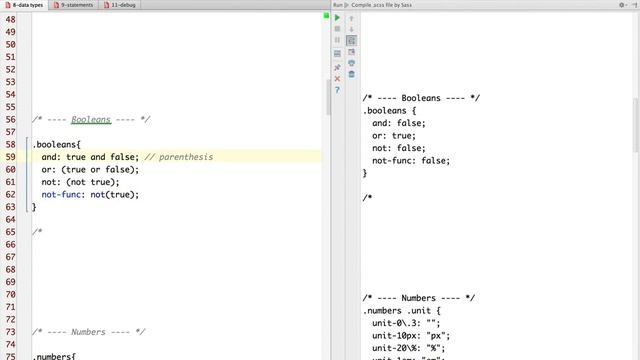Click 'unit-20\%: "%";' in the output console
Screen dimensions: 640x360
tap(408, 348)
